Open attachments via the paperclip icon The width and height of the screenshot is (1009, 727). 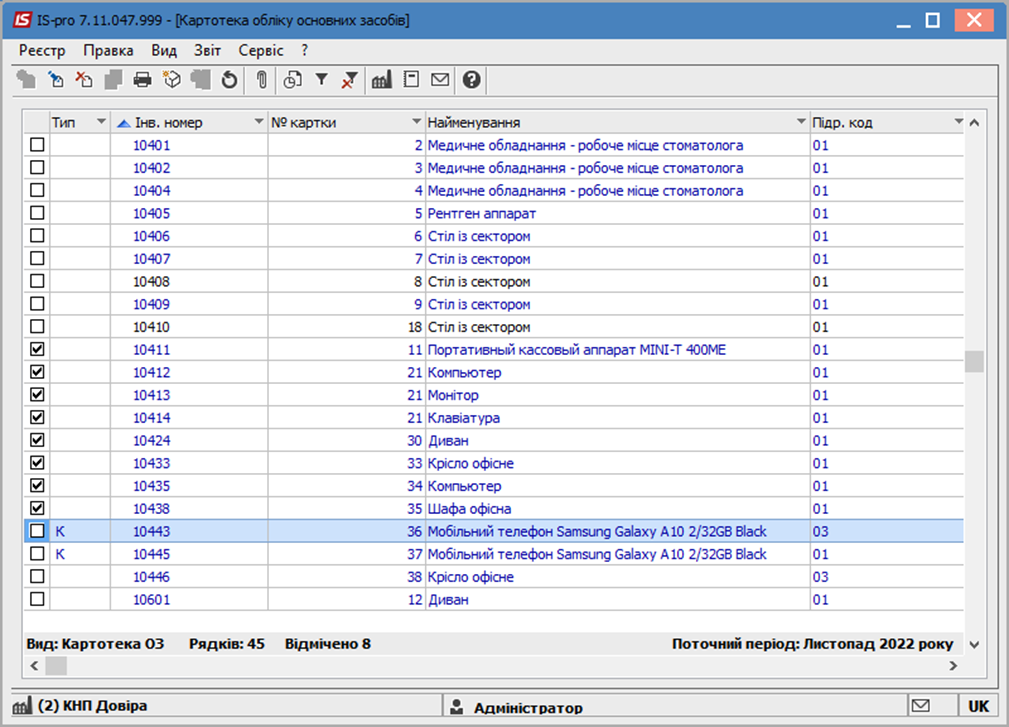261,80
